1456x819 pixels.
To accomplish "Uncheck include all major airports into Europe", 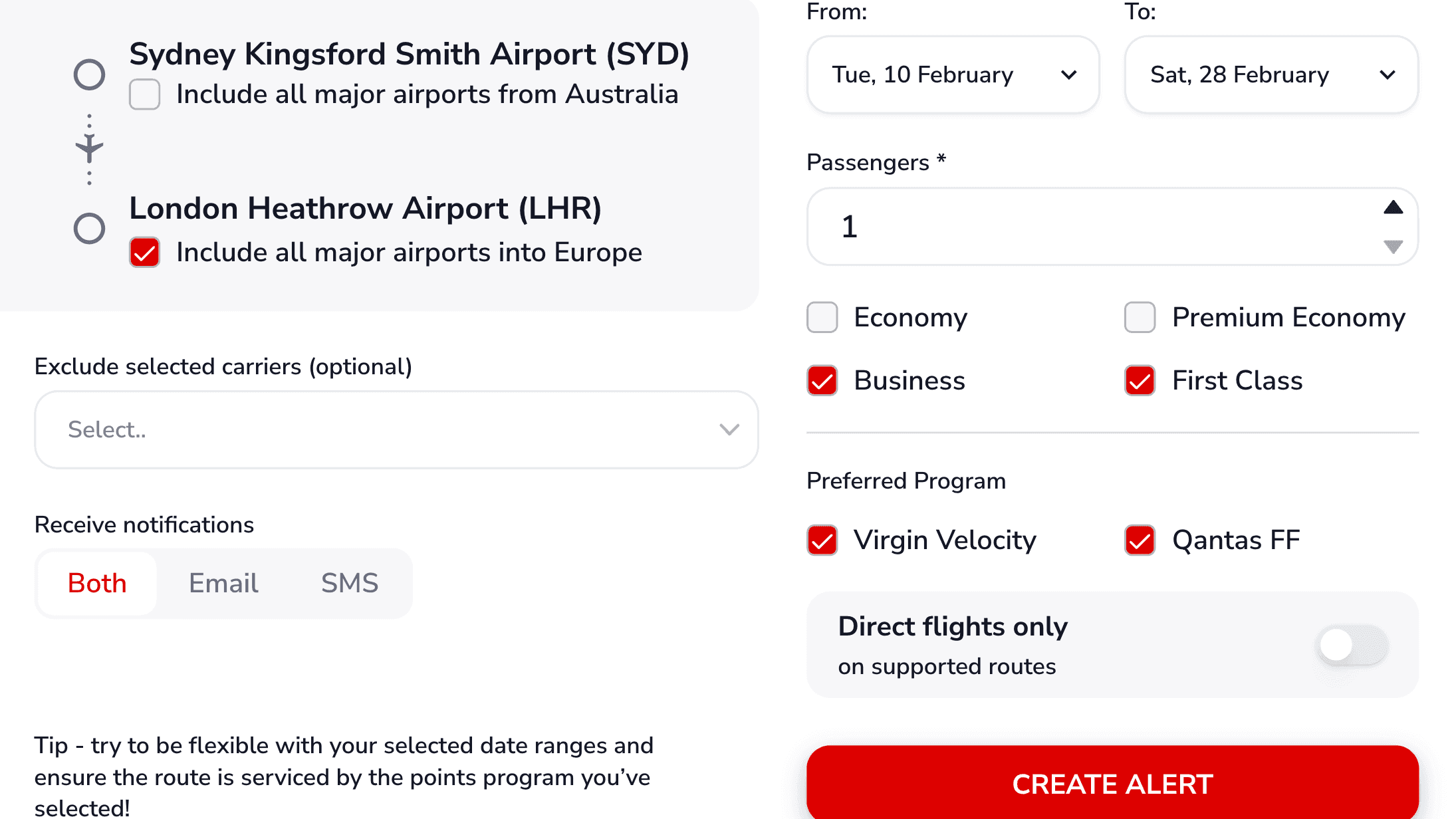I will pyautogui.click(x=144, y=252).
